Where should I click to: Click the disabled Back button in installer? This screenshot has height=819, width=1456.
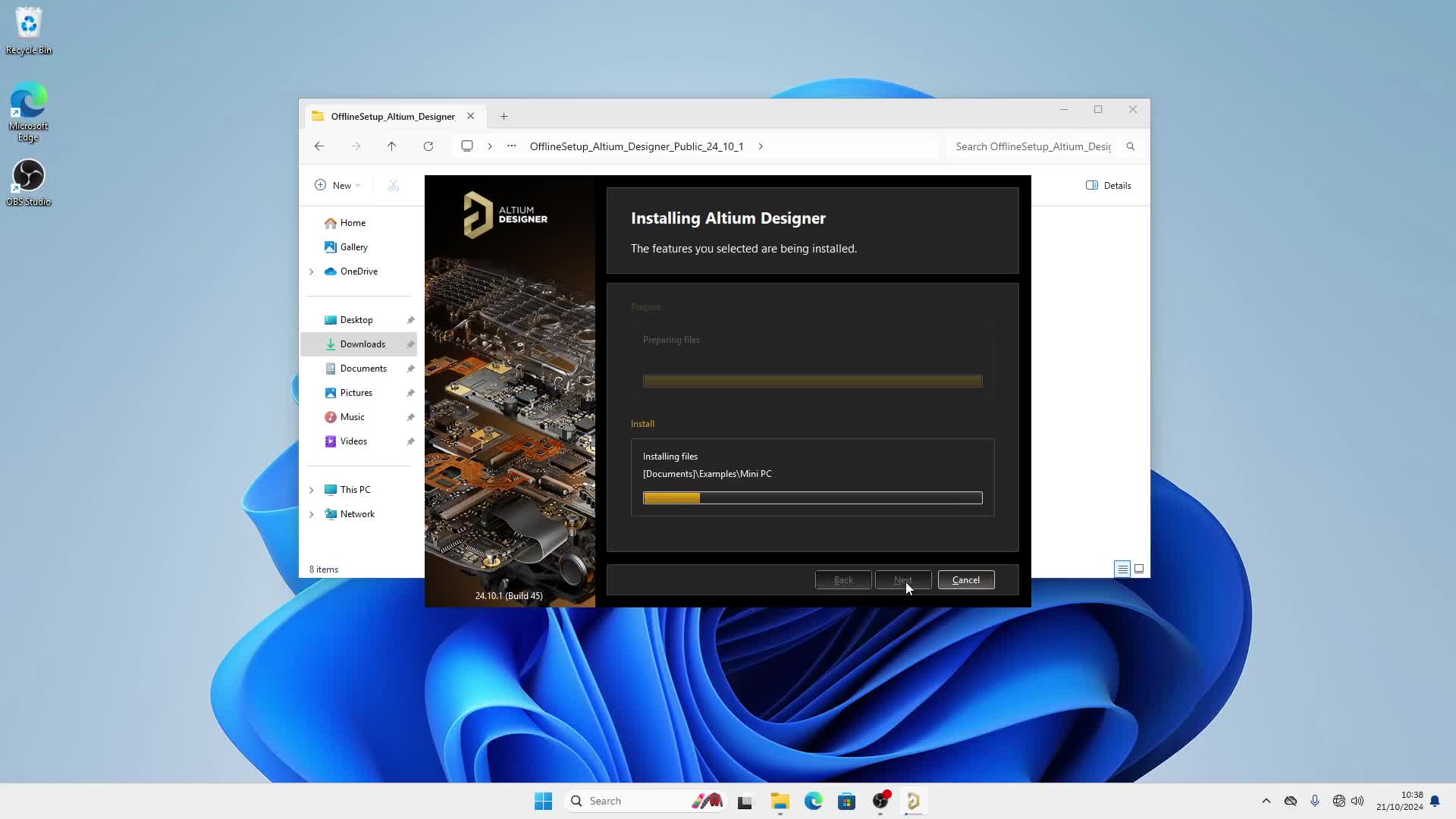[x=843, y=580]
